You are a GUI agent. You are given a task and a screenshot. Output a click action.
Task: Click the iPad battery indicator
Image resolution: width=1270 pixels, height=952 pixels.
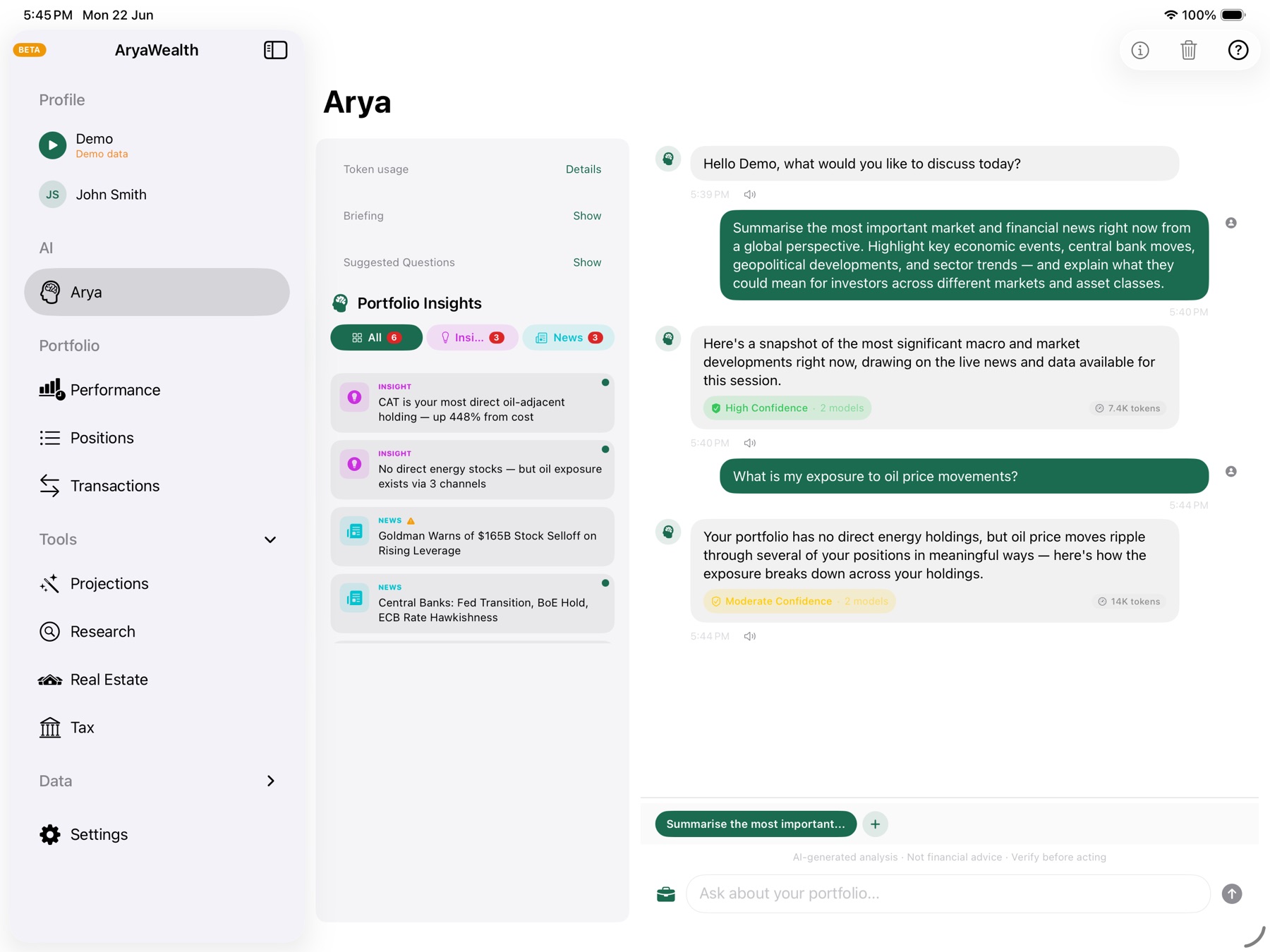pos(1233,15)
